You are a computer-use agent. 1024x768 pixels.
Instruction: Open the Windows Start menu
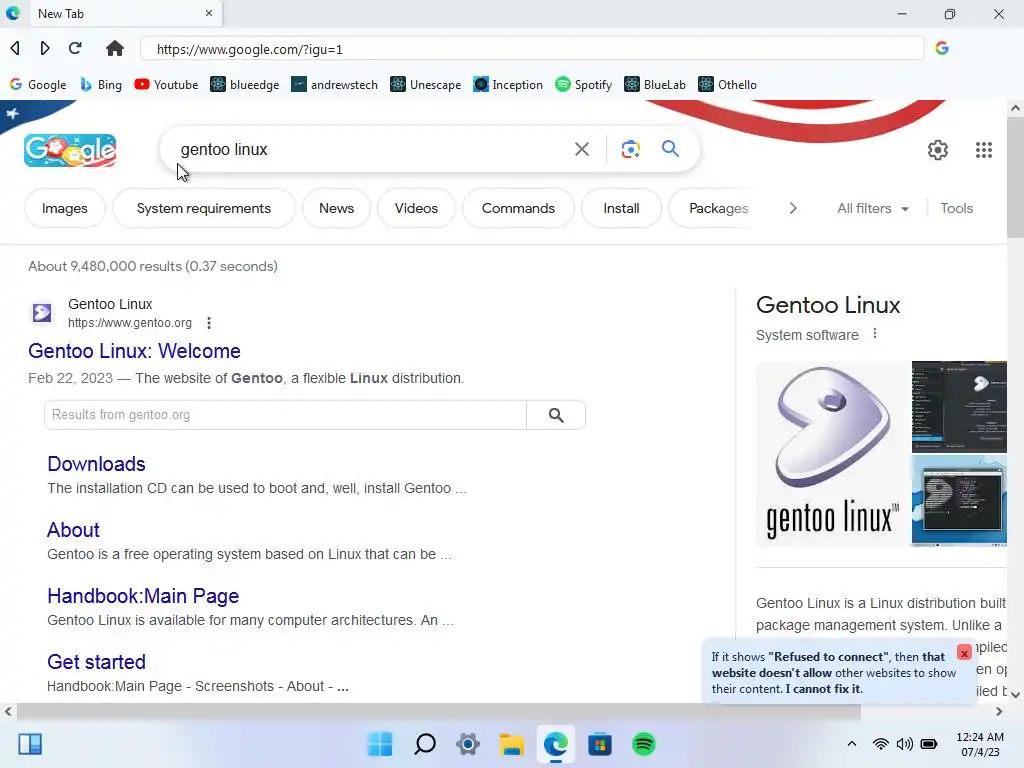pos(380,744)
